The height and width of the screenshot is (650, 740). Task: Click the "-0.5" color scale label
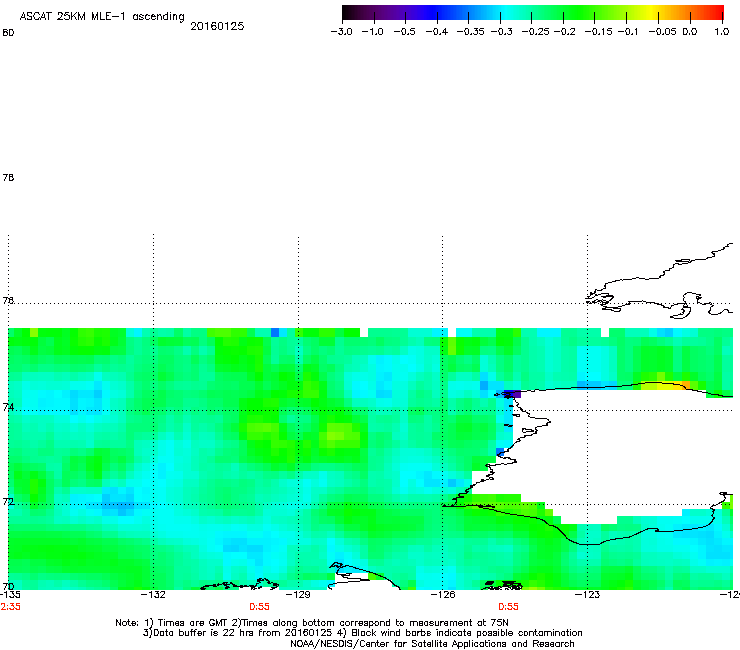[404, 32]
